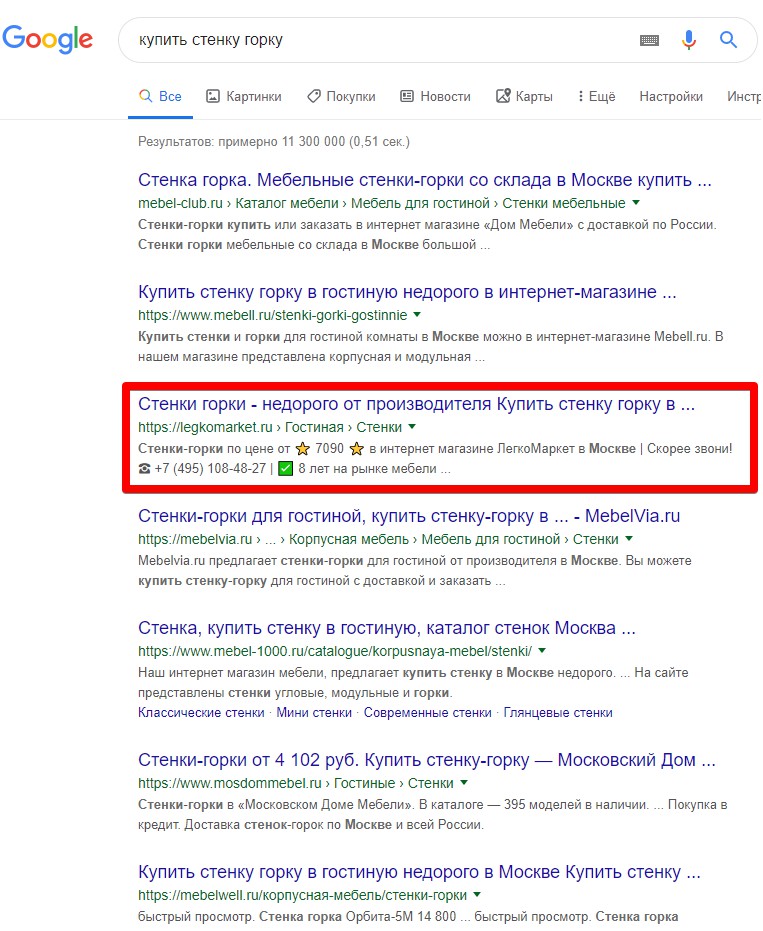Open the on-screen keyboard icon in search bar
This screenshot has width=763, height=931.
649,40
